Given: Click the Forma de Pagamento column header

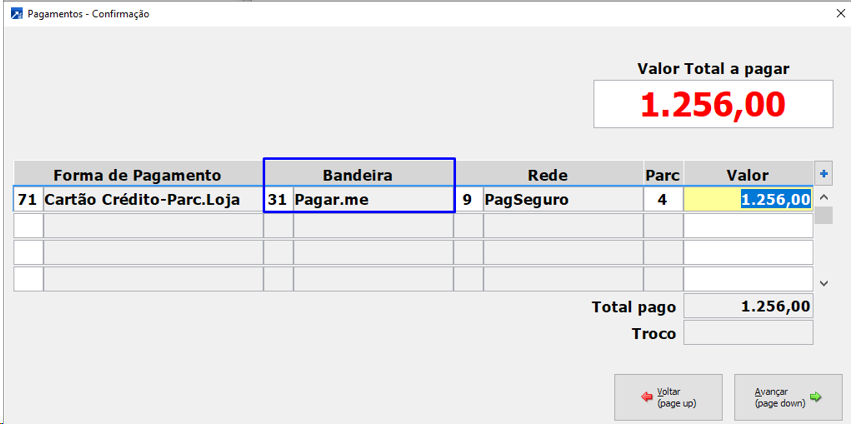Looking at the screenshot, I should 137,174.
